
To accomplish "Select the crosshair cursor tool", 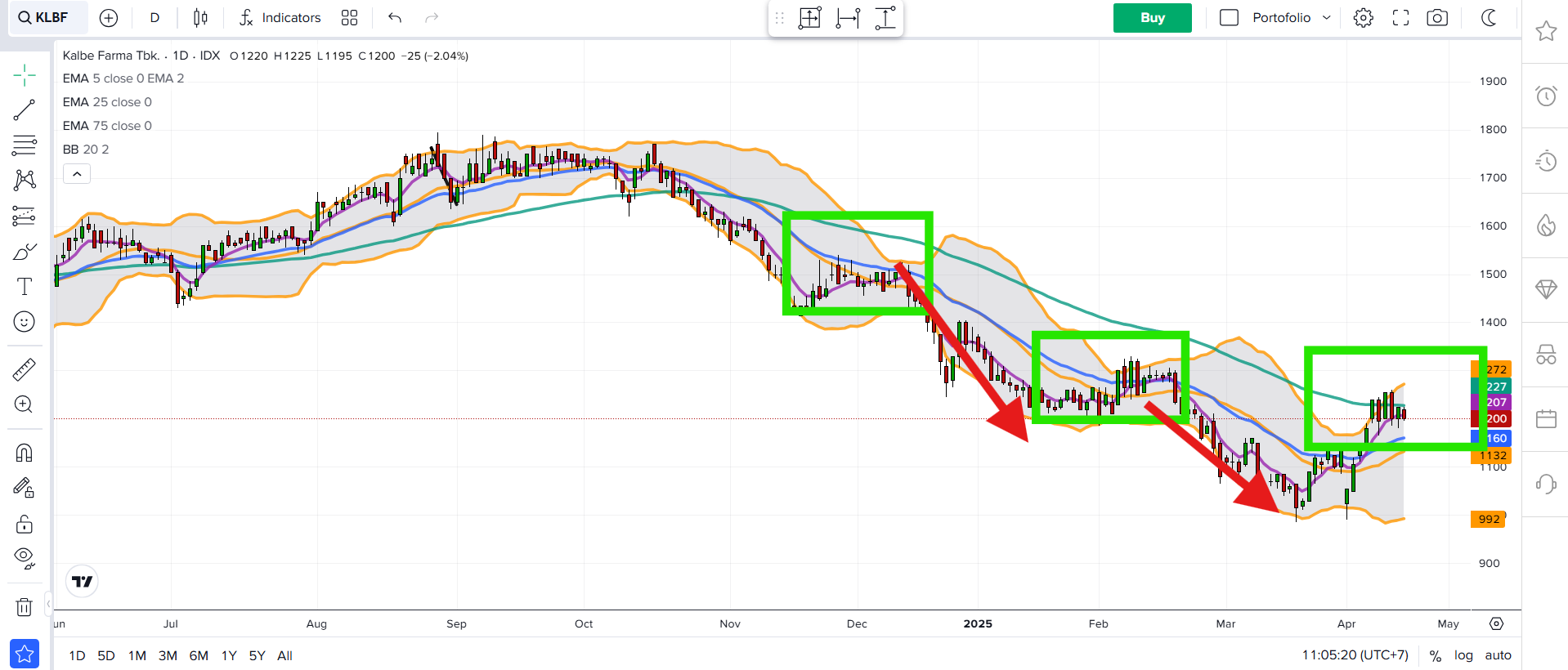I will [25, 75].
